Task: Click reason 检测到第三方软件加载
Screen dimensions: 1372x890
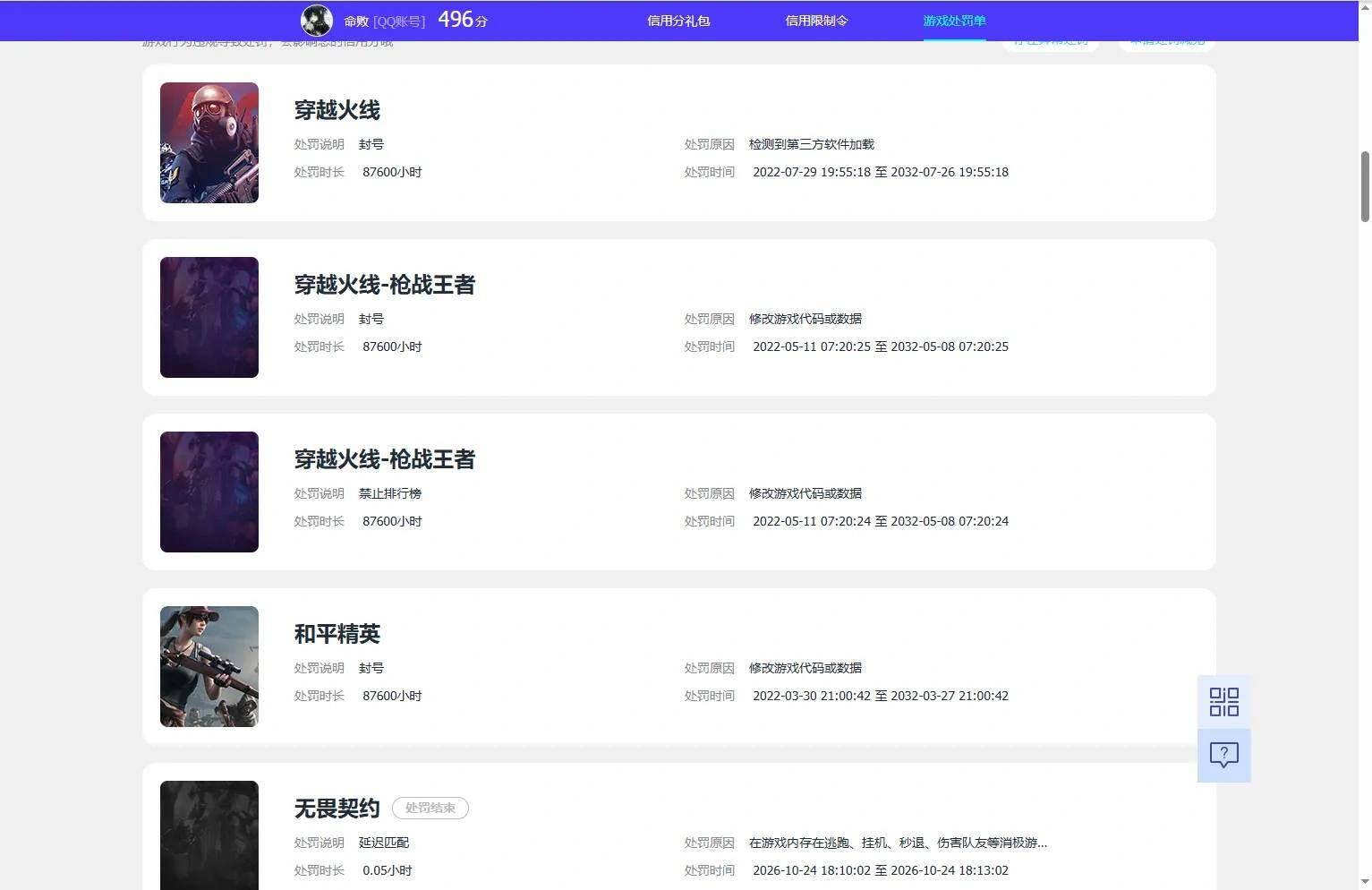Action: [x=812, y=144]
